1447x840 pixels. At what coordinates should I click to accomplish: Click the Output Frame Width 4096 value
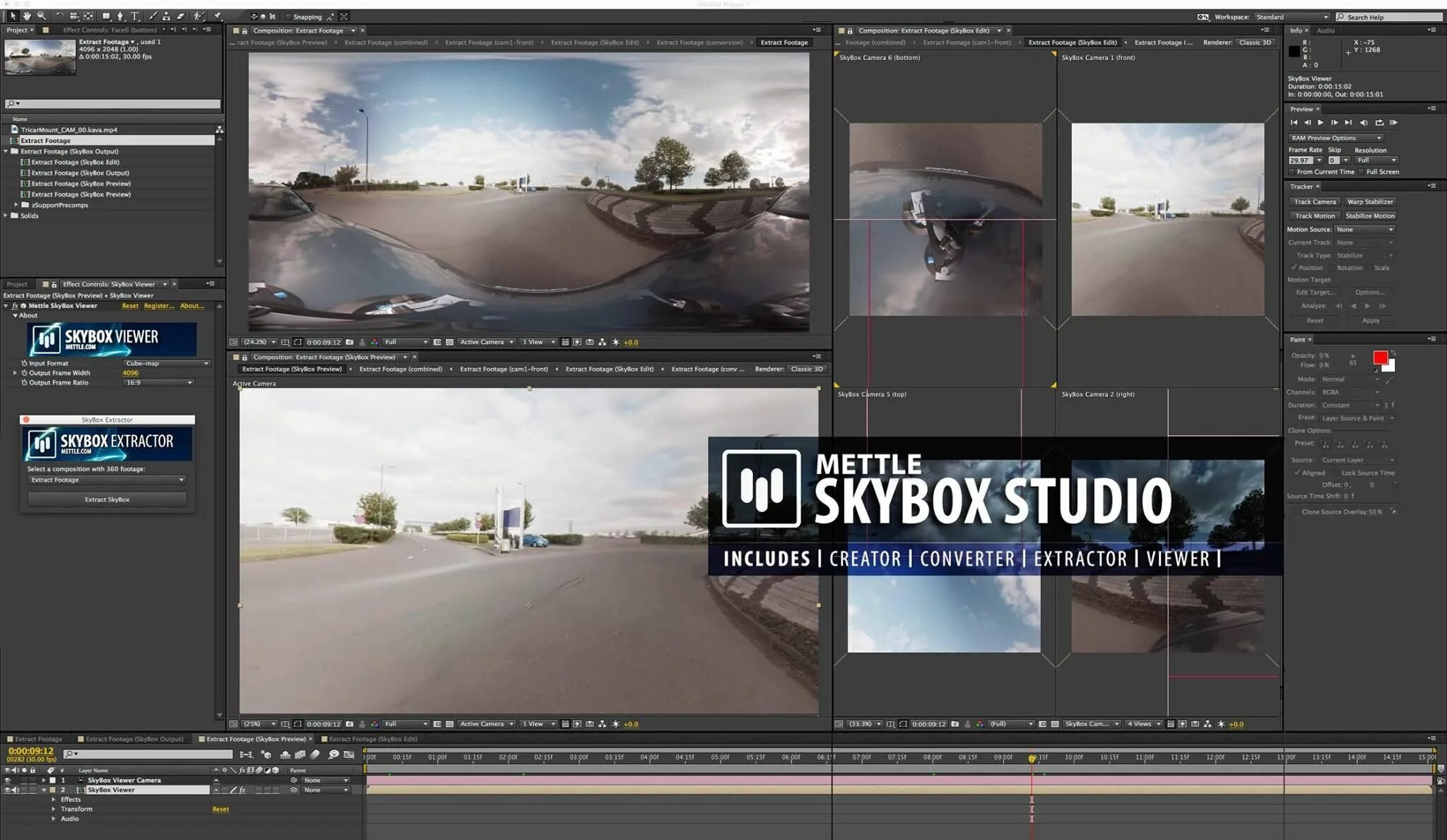(x=130, y=373)
